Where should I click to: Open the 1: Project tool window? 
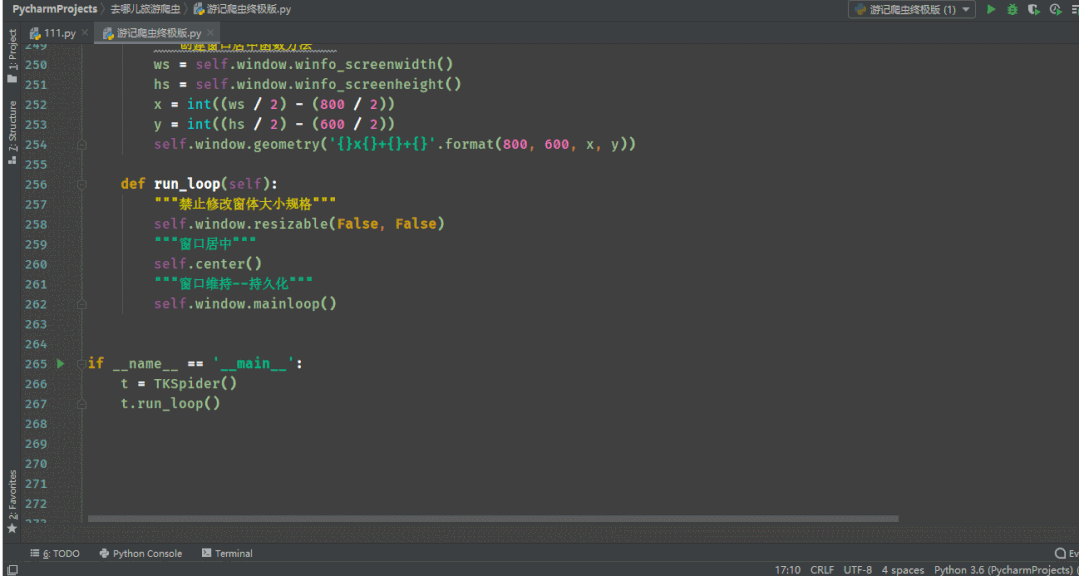(x=12, y=50)
